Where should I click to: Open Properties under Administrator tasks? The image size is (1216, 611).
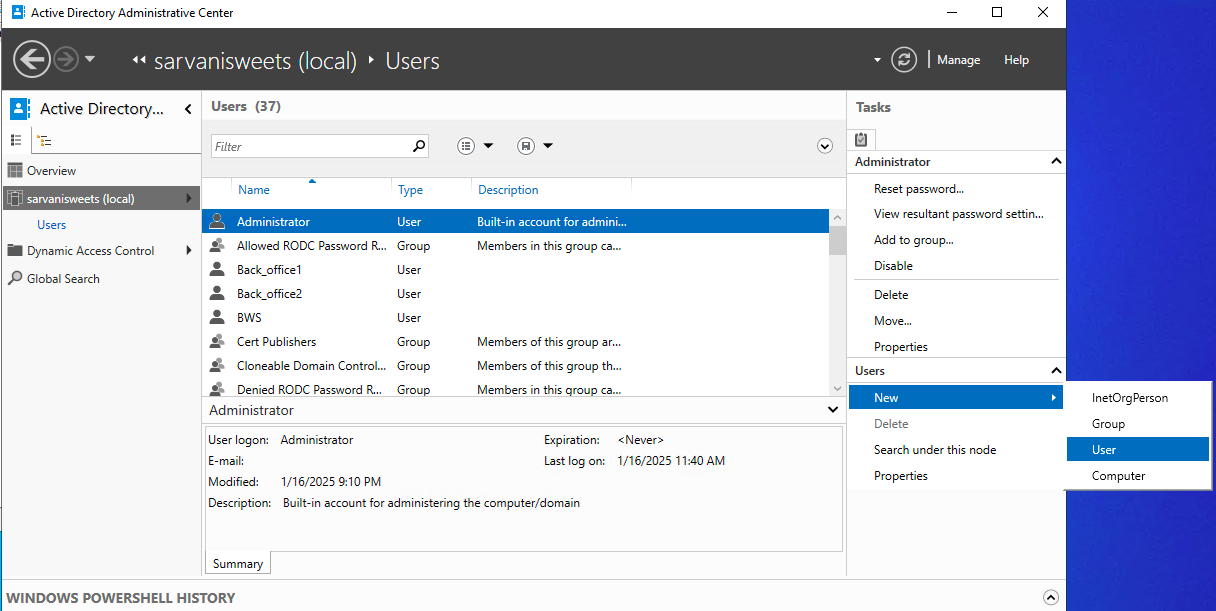[x=901, y=347]
